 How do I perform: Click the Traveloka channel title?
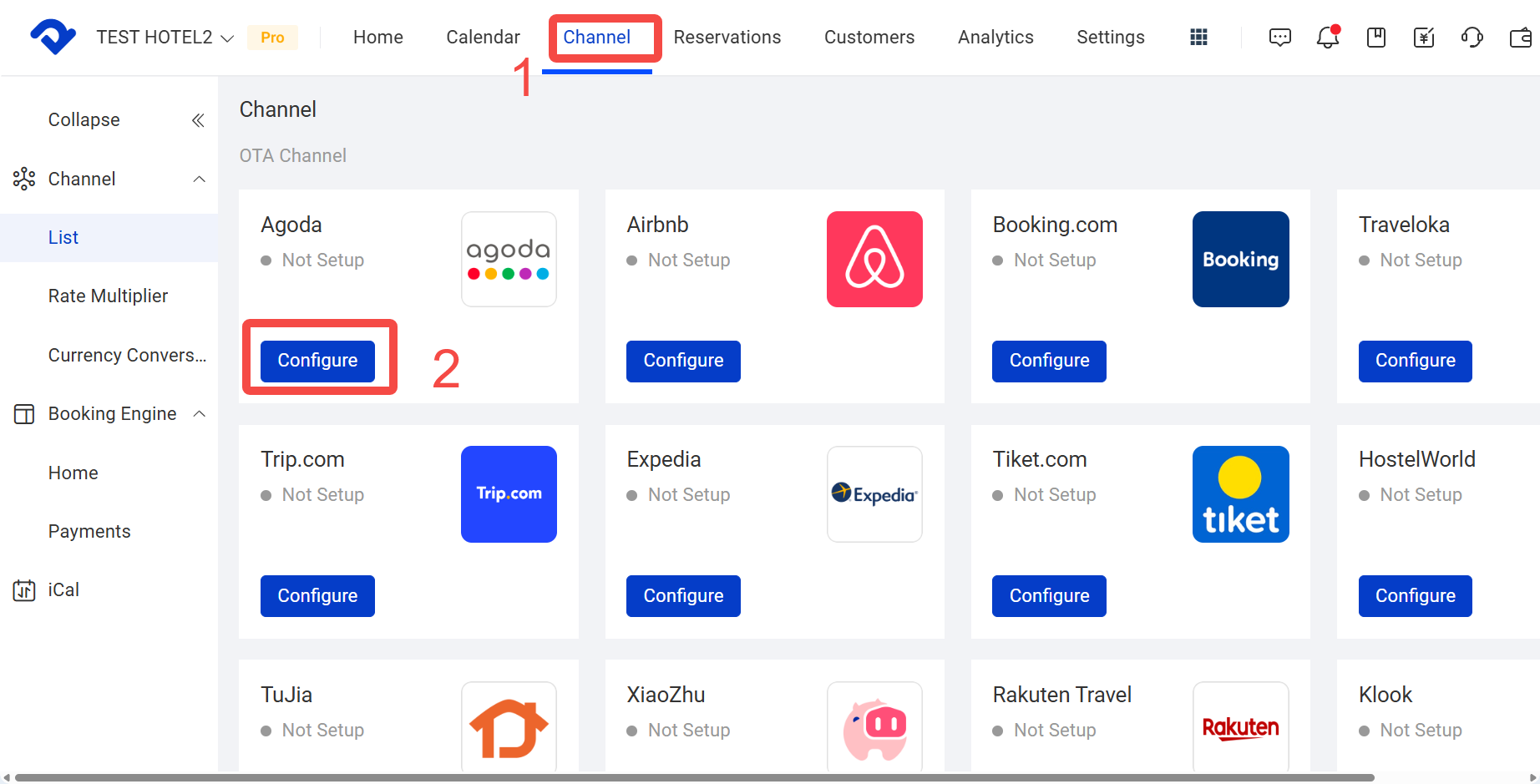[x=1404, y=225]
